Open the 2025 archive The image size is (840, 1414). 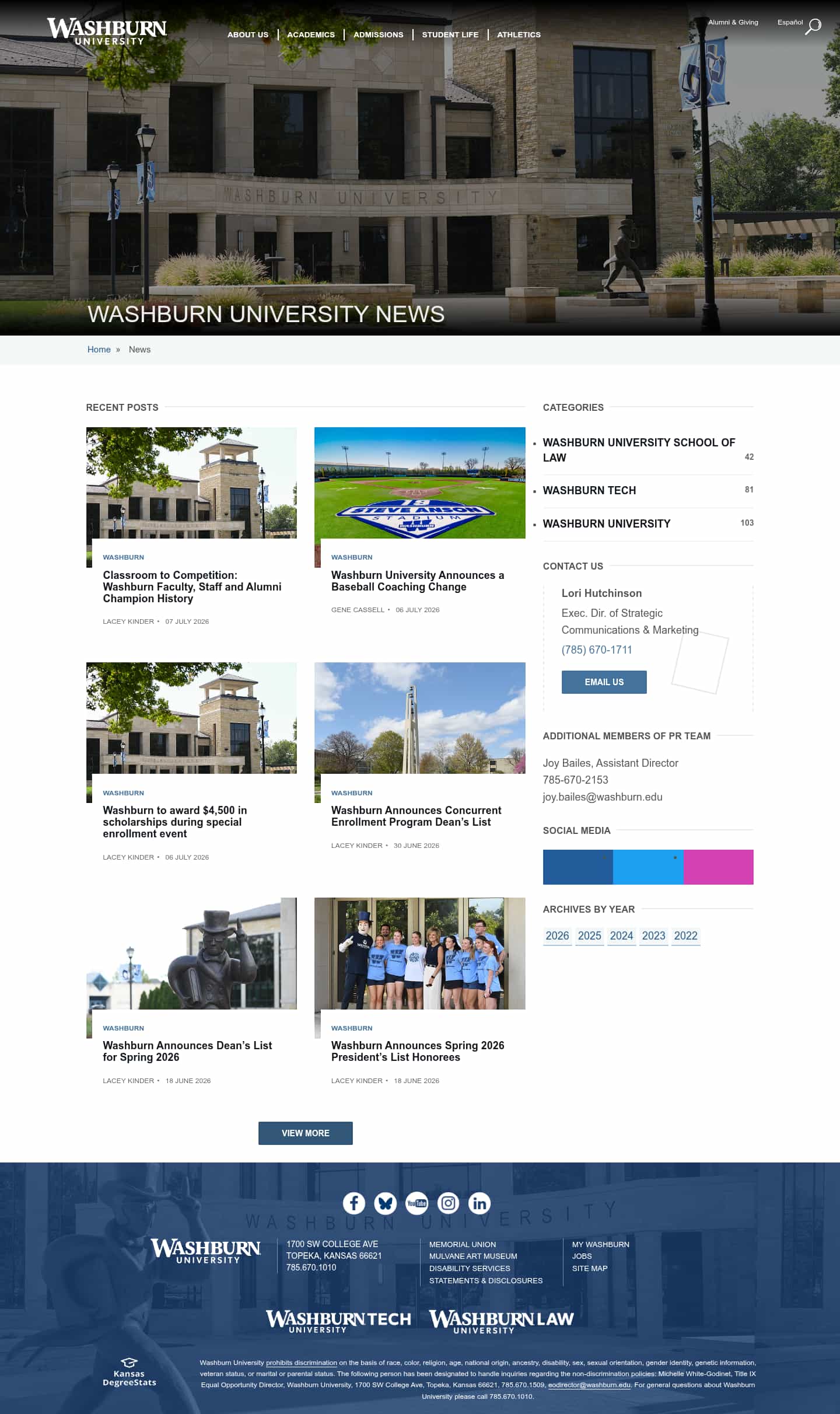pos(589,935)
